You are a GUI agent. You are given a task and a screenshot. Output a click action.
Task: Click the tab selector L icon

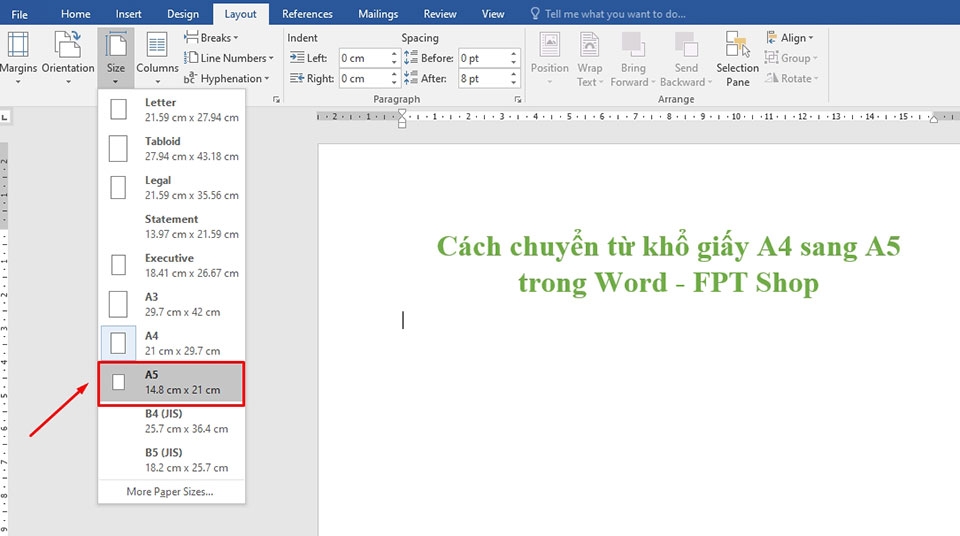(x=4, y=116)
